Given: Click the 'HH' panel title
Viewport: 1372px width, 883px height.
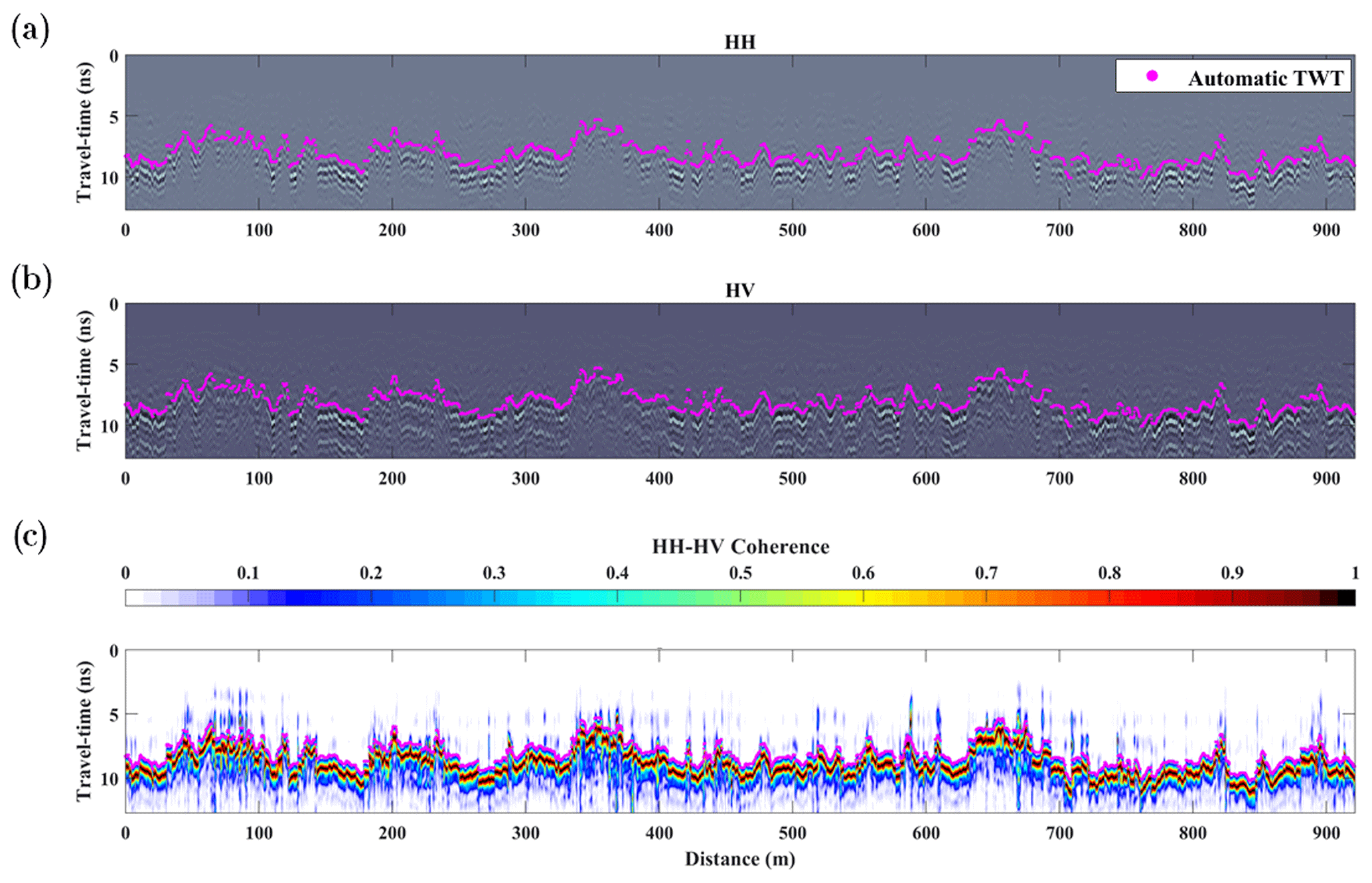Looking at the screenshot, I should [739, 42].
